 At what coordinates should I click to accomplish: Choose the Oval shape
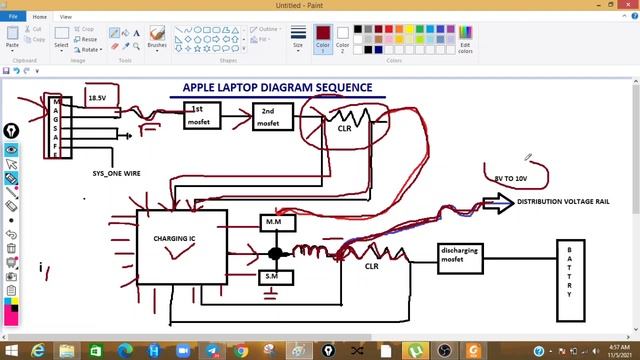[198, 30]
